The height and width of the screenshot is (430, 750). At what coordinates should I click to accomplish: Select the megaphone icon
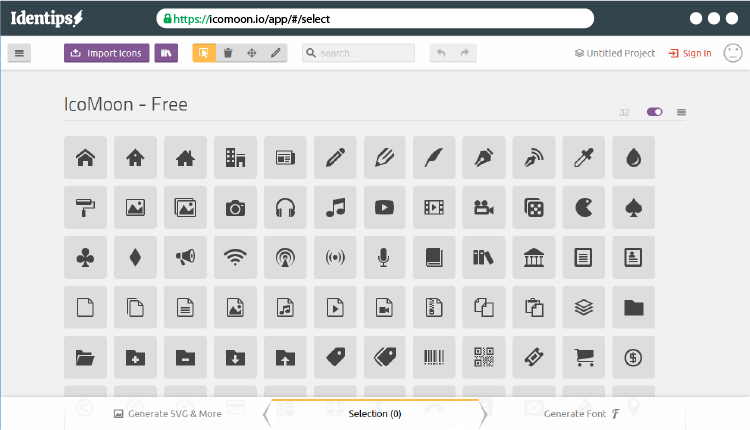click(186, 257)
